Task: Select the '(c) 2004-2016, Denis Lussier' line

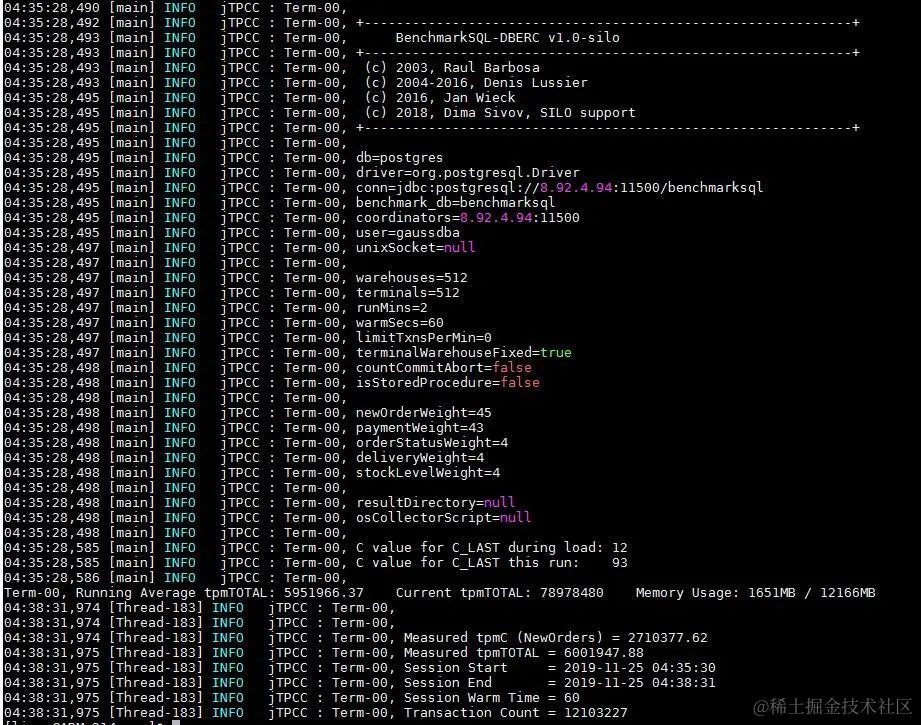Action: pyautogui.click(x=476, y=83)
